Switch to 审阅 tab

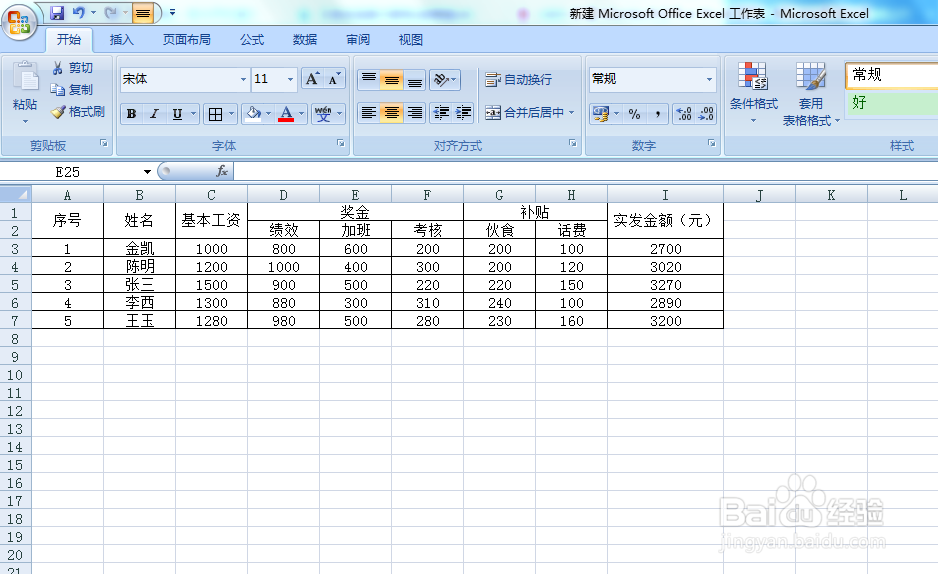tap(358, 39)
